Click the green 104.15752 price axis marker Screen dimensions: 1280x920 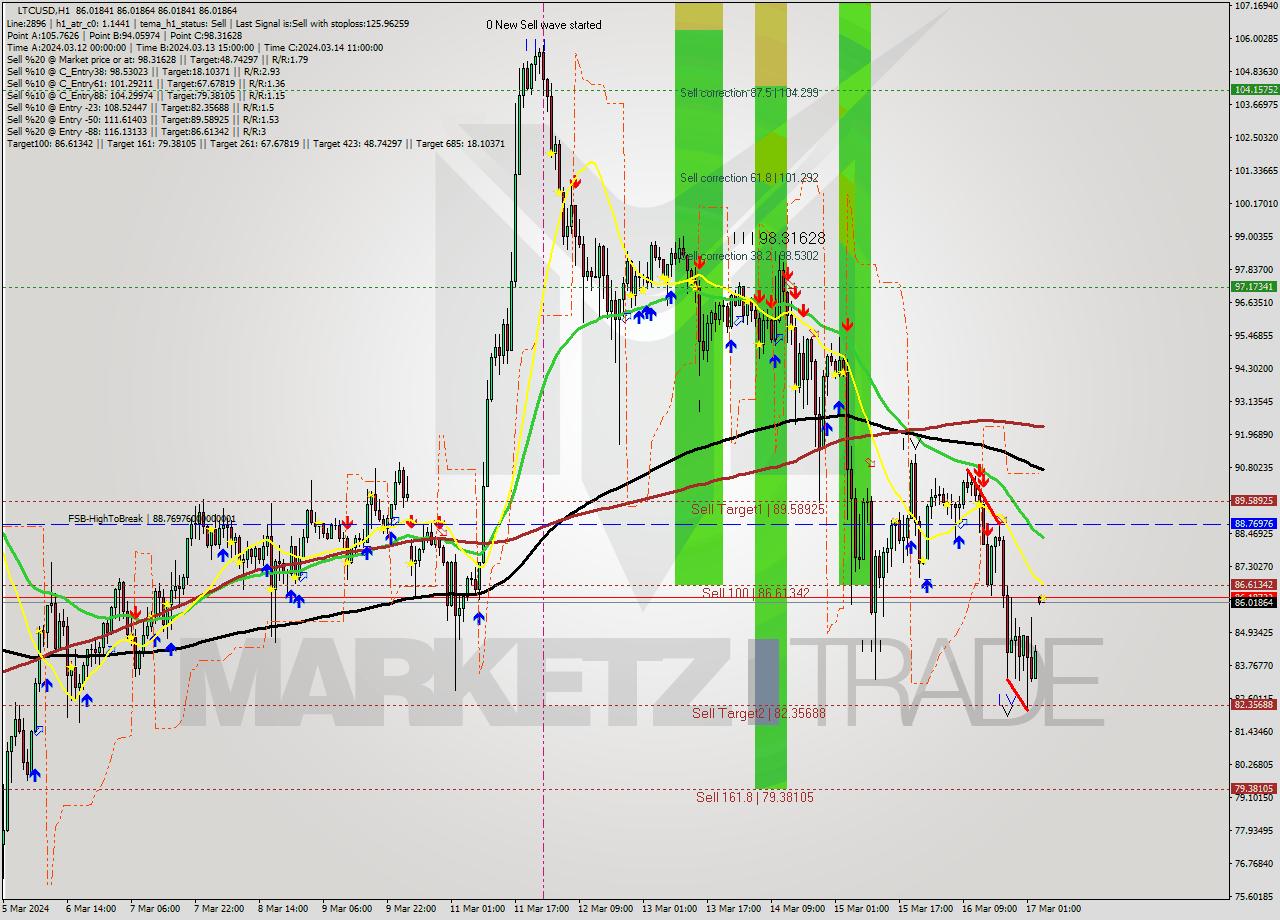coord(1254,89)
